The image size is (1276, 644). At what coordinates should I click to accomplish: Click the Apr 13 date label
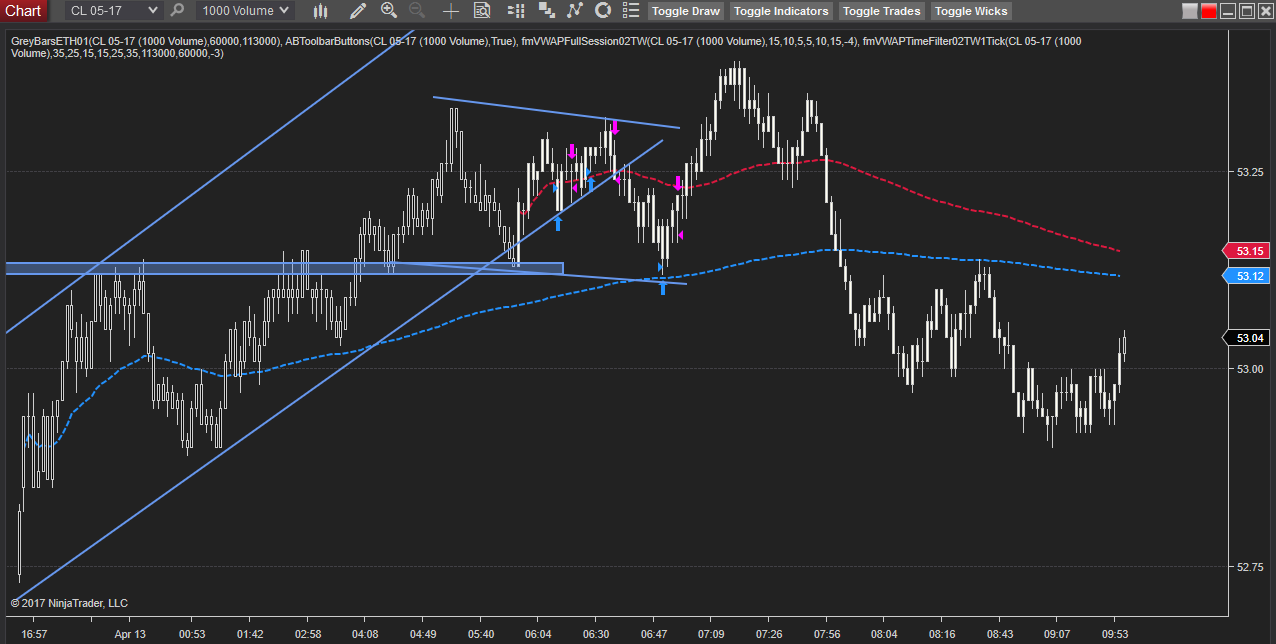[x=130, y=634]
